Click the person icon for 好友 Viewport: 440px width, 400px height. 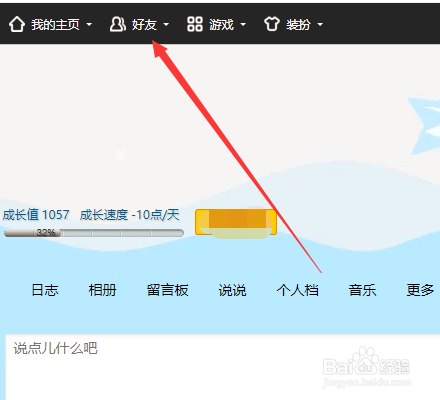pos(117,24)
